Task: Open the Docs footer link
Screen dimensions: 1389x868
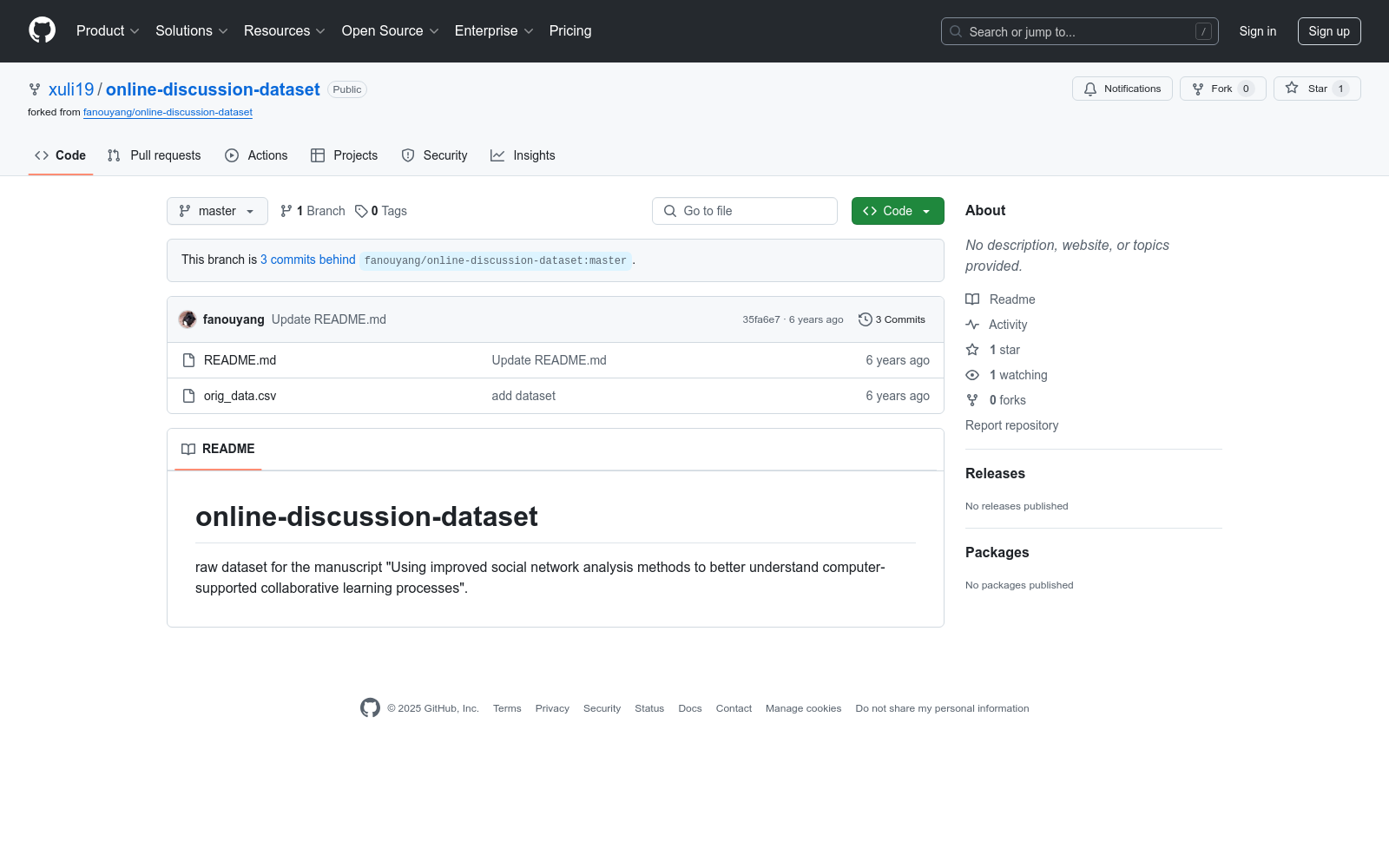Action: click(x=690, y=708)
